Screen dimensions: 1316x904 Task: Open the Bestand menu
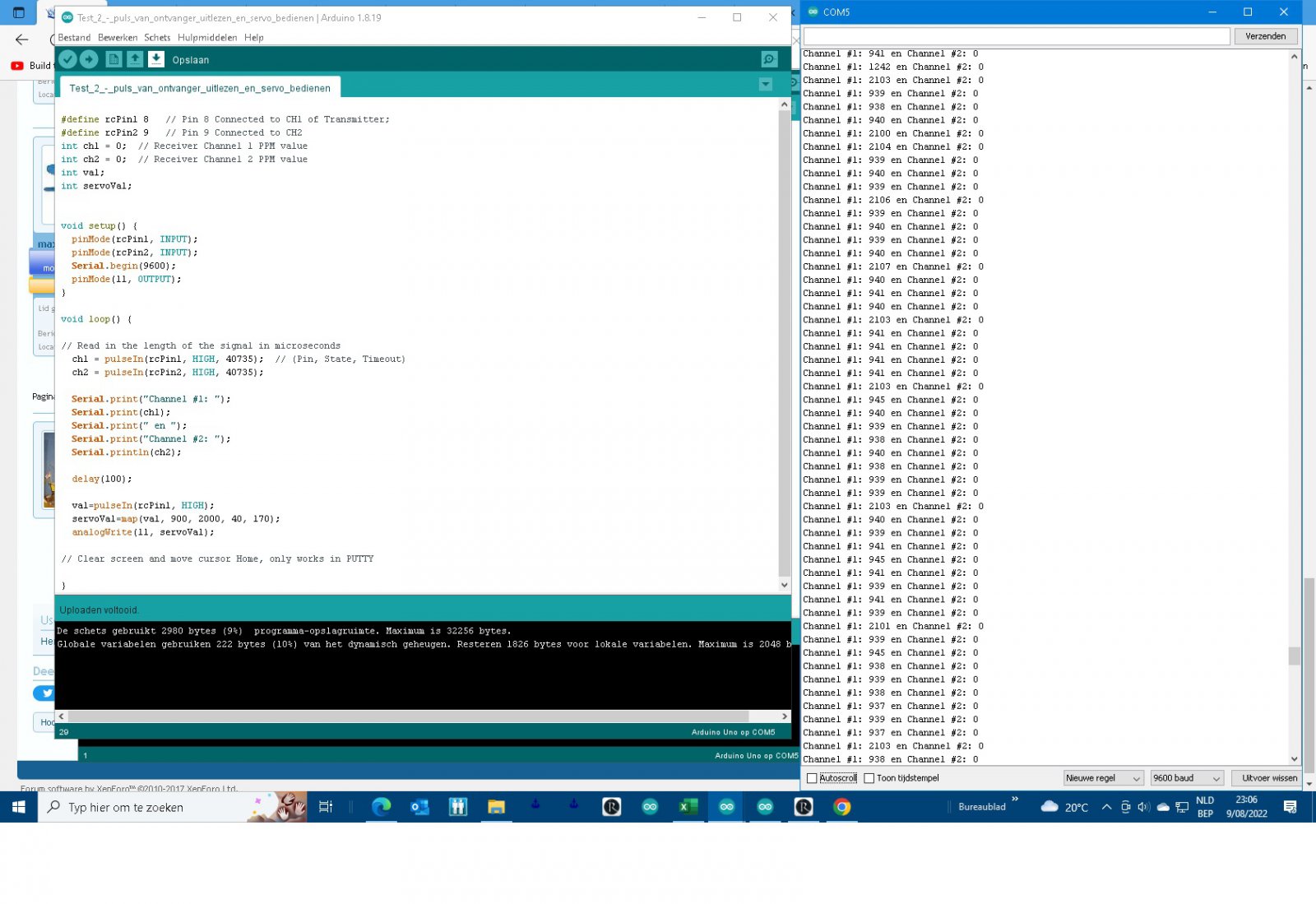point(74,38)
